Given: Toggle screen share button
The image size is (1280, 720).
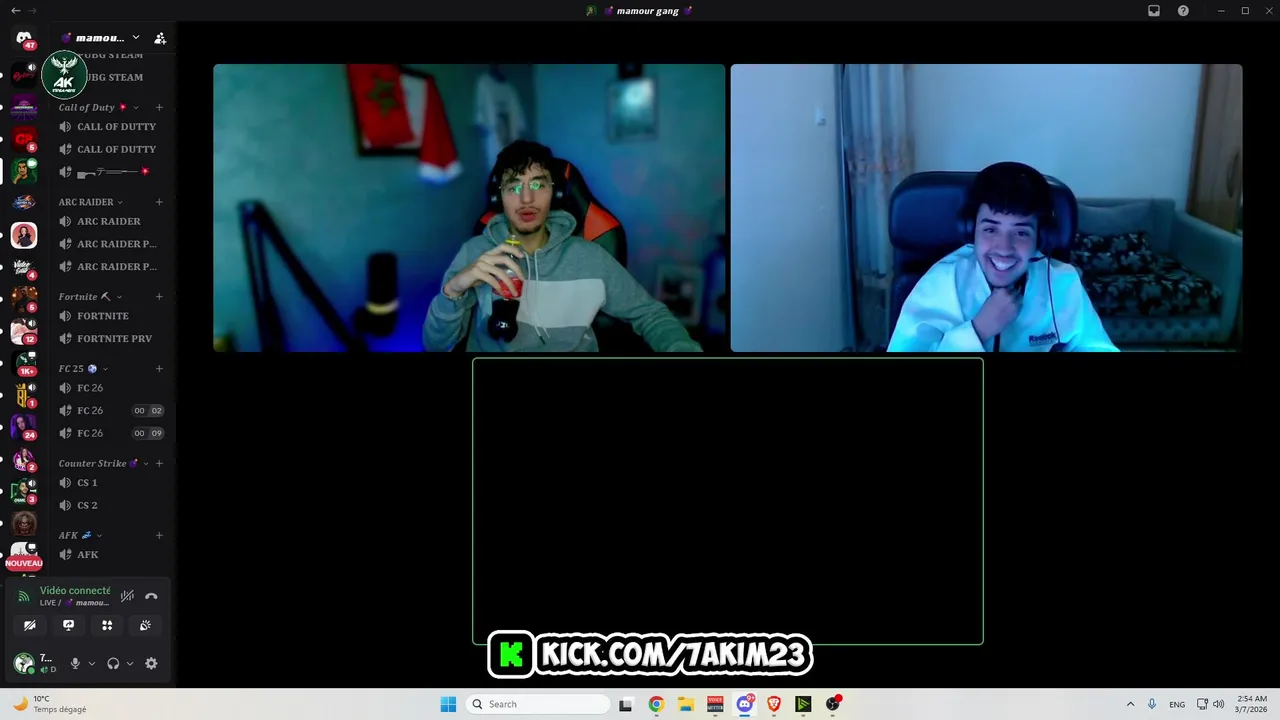Looking at the screenshot, I should pyautogui.click(x=68, y=625).
